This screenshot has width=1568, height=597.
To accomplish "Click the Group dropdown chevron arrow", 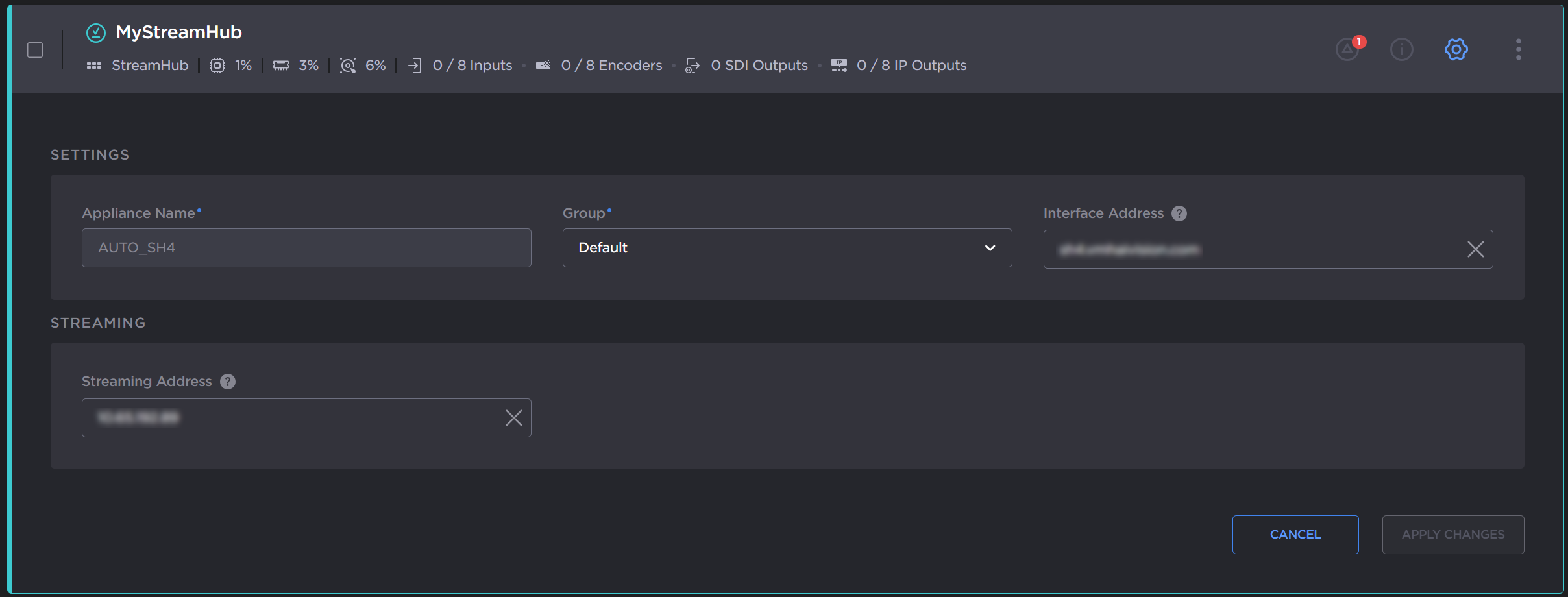I will [990, 248].
